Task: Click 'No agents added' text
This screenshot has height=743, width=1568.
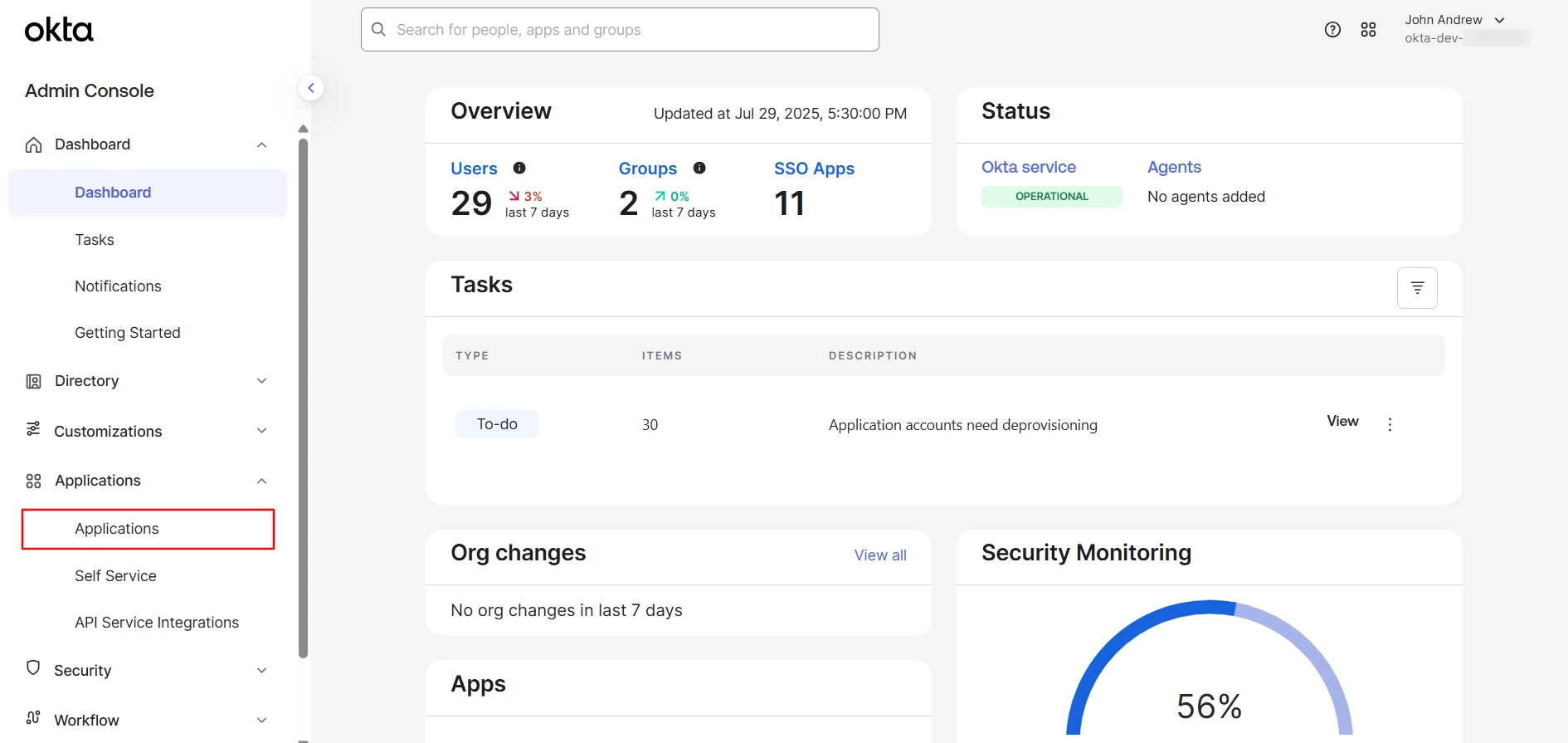Action: (x=1206, y=197)
